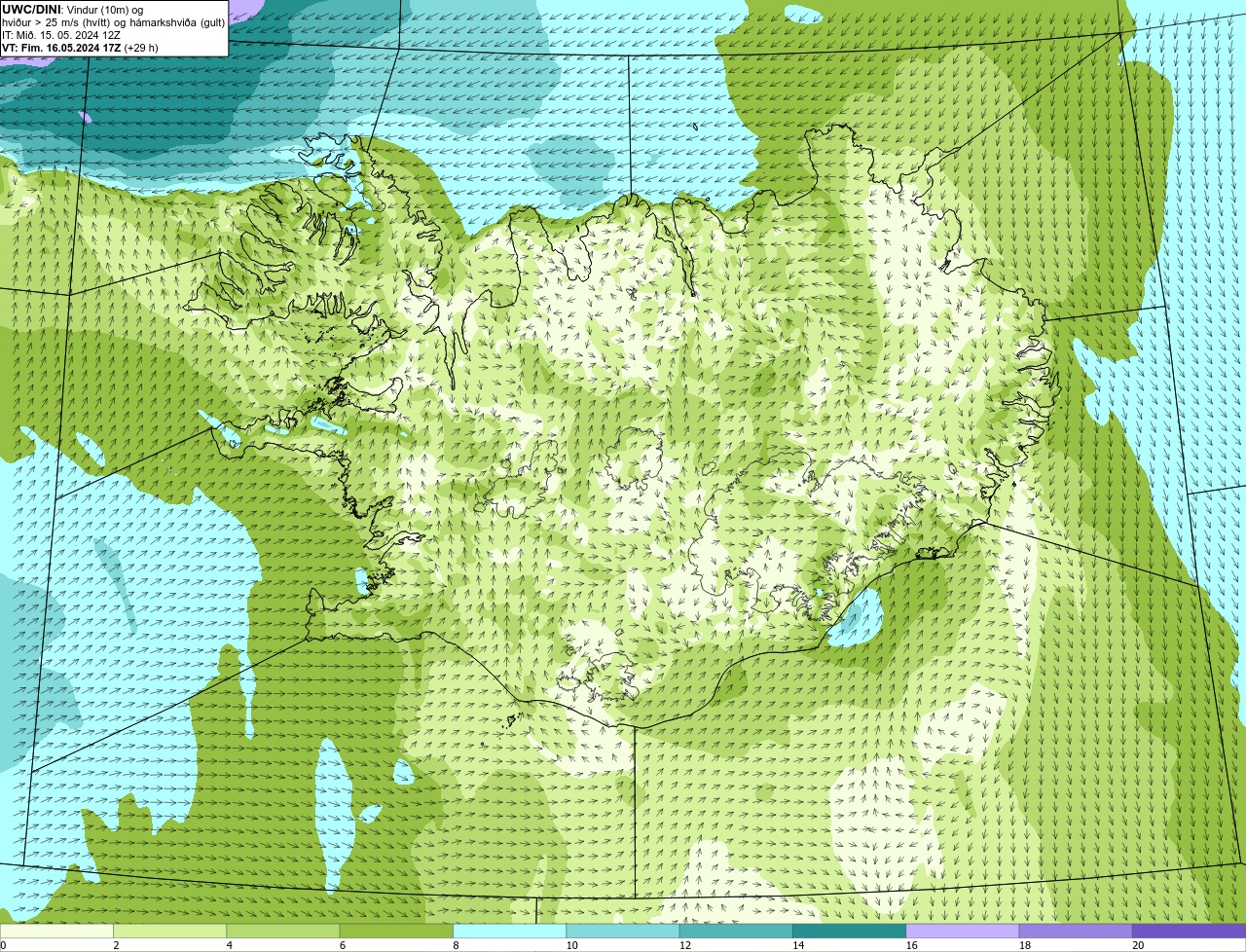Click the 8–10 m/s light cyan legend swatch
Screen dimensions: 1246x952
point(510,931)
